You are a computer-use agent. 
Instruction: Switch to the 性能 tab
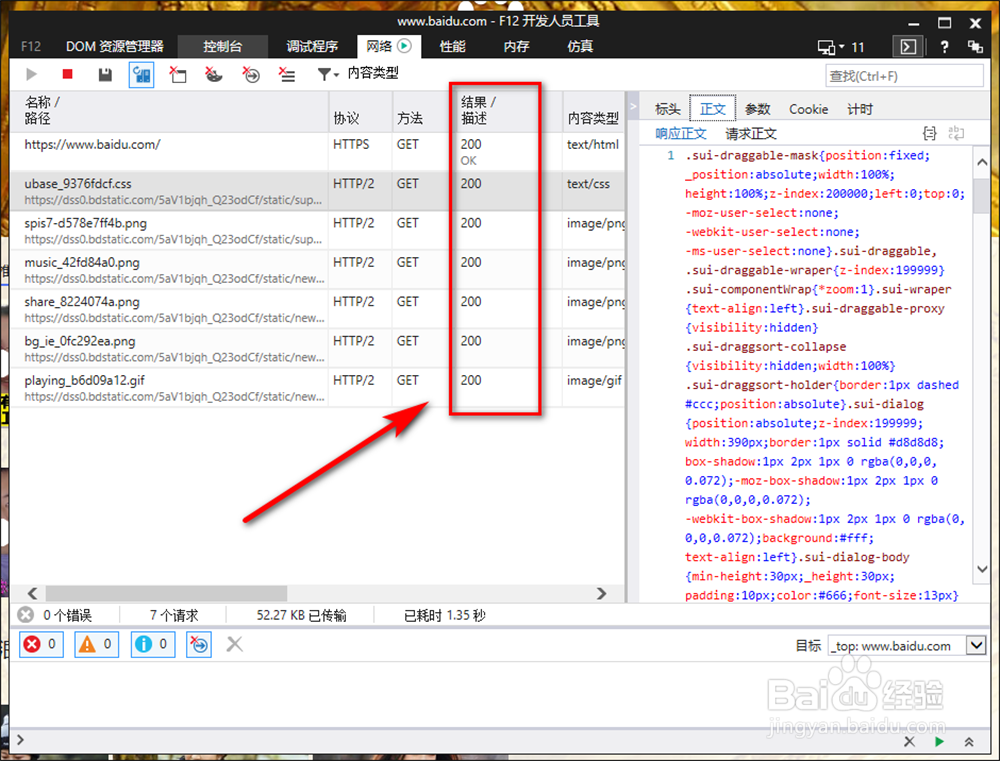coord(452,47)
